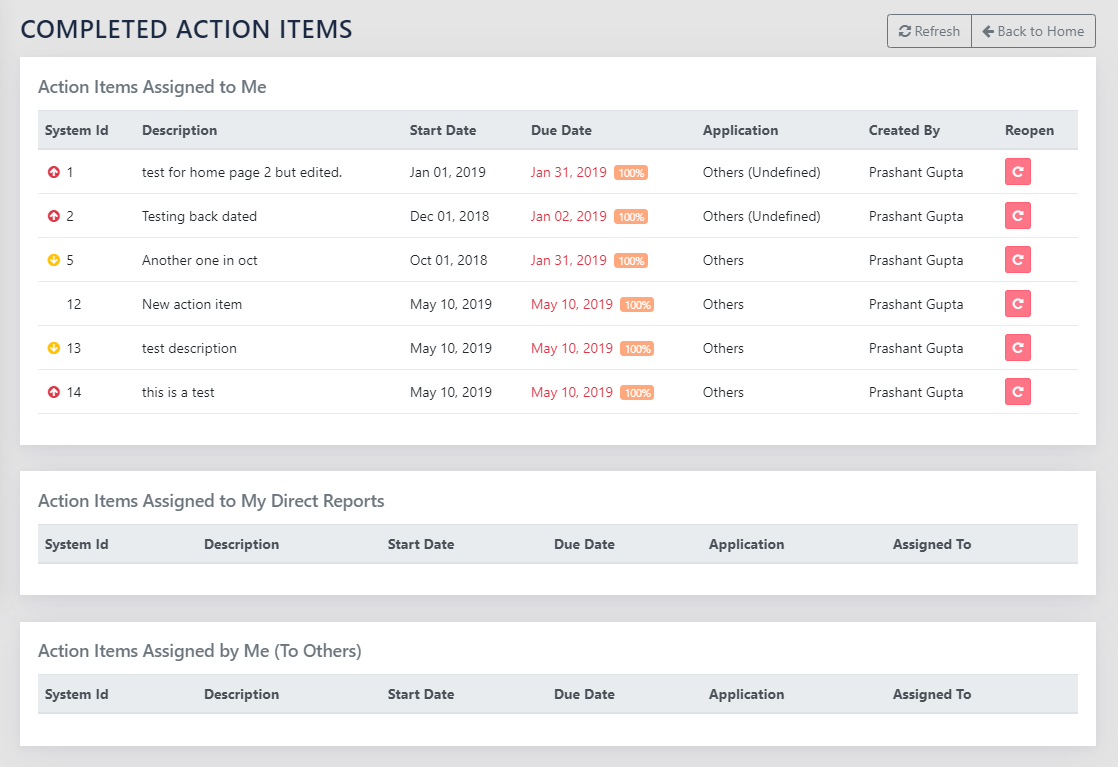1118x767 pixels.
Task: Reopen the 'Testing back dated' action item
Action: pos(1017,216)
